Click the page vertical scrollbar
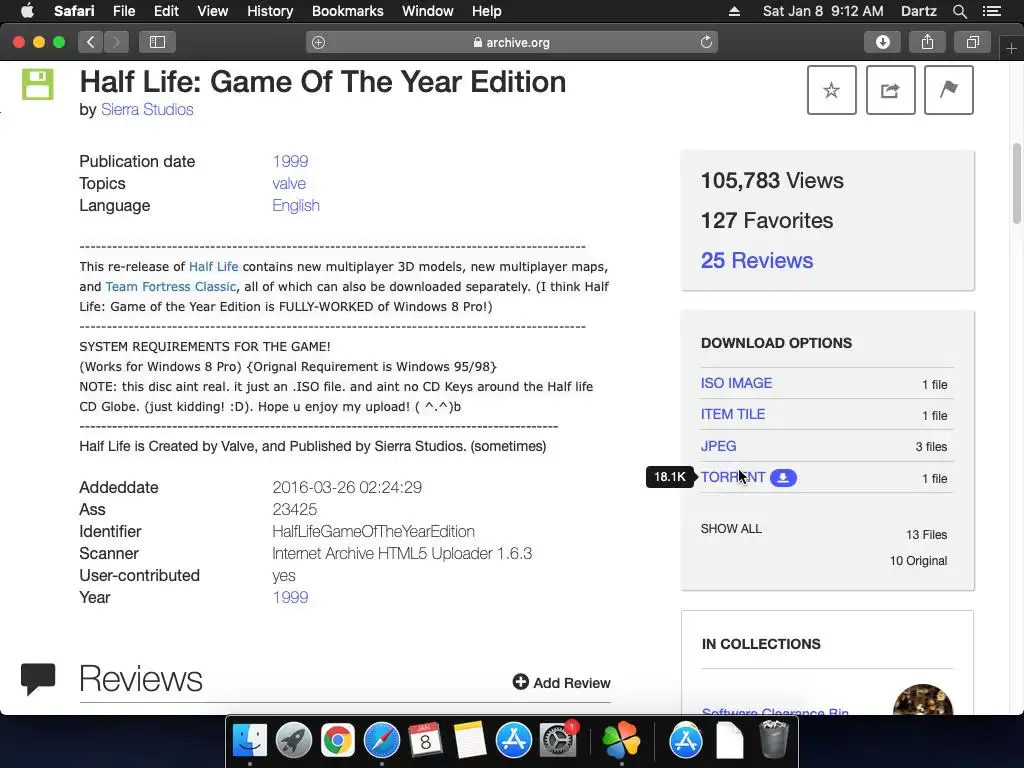Screen dimensions: 1024x768 [x=1017, y=184]
